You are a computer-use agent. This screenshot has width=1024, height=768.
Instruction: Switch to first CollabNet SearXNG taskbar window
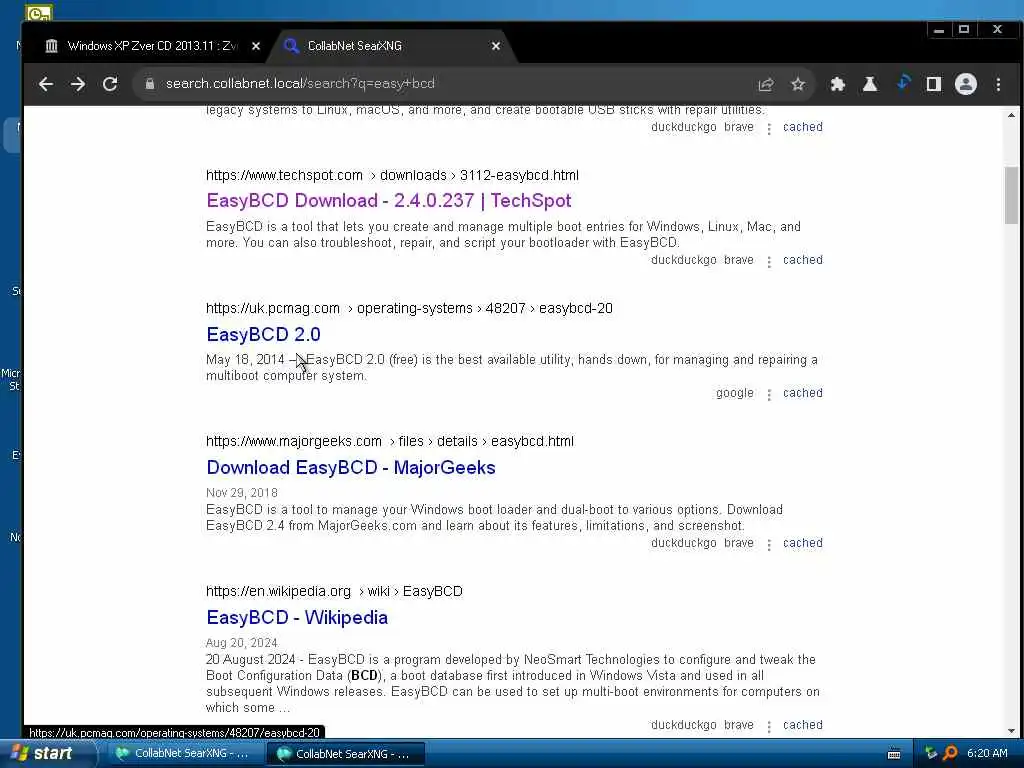[183, 754]
